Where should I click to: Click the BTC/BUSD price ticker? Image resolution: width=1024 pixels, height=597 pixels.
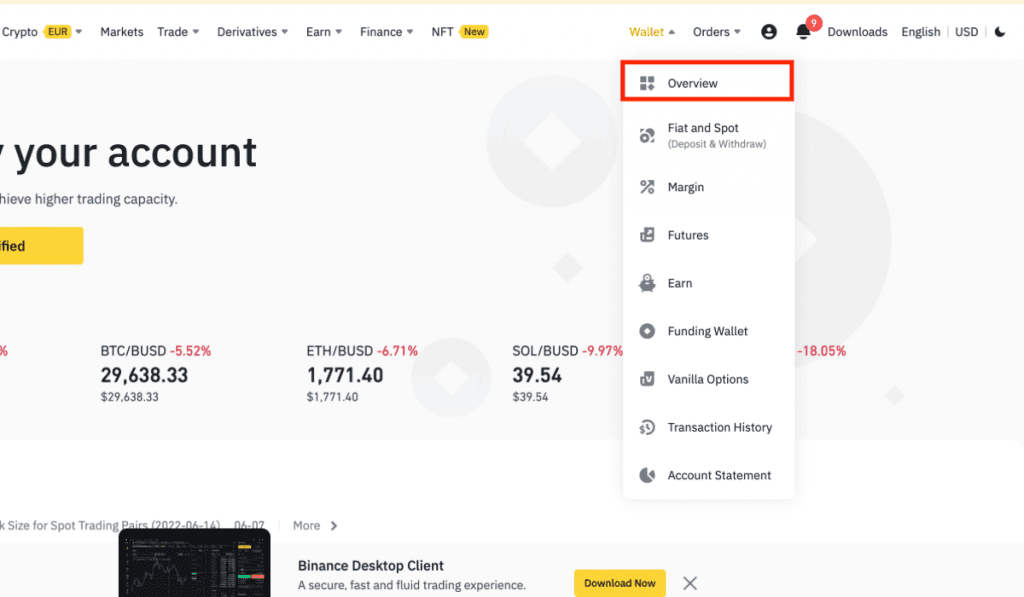click(x=144, y=375)
